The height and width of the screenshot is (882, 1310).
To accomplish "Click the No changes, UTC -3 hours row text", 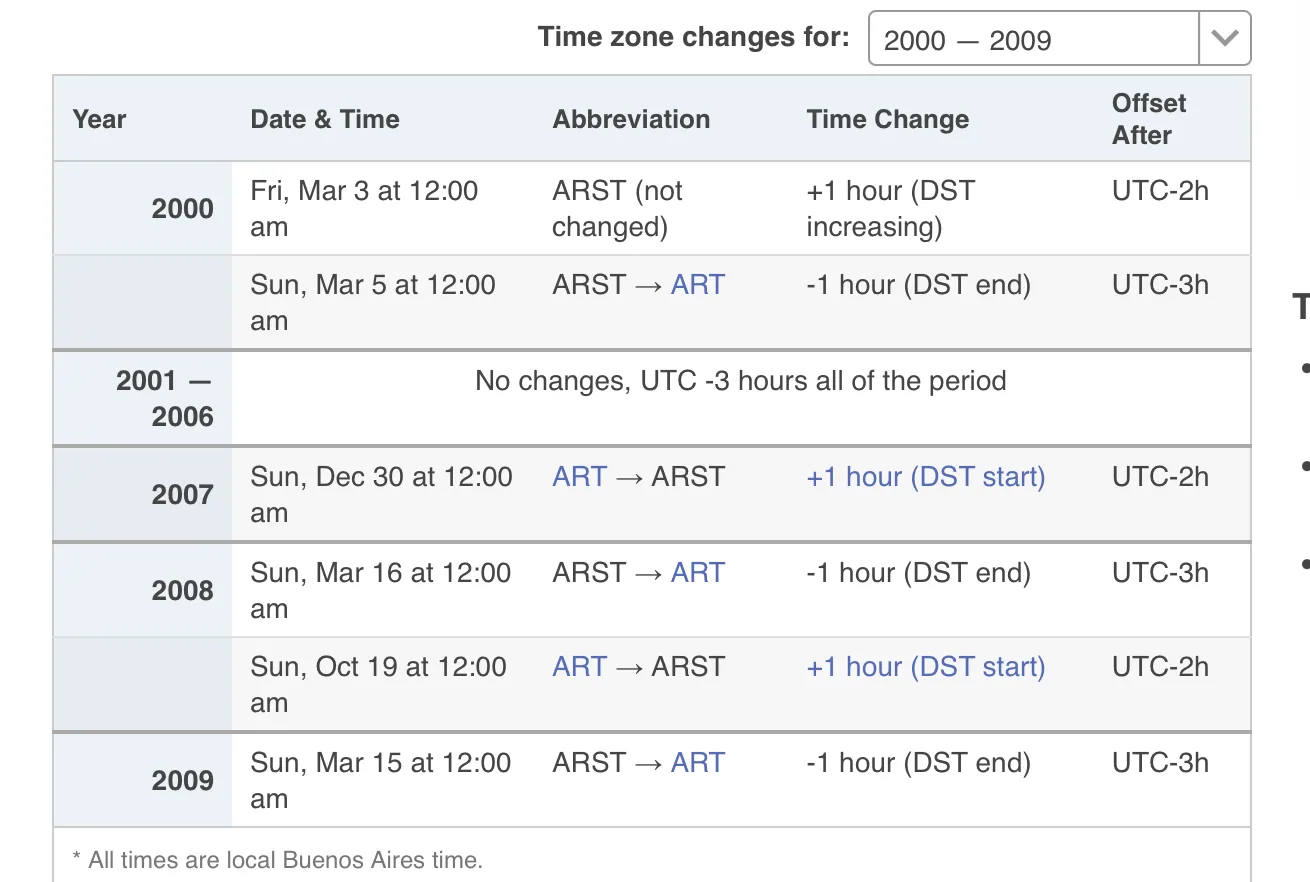I will coord(740,381).
